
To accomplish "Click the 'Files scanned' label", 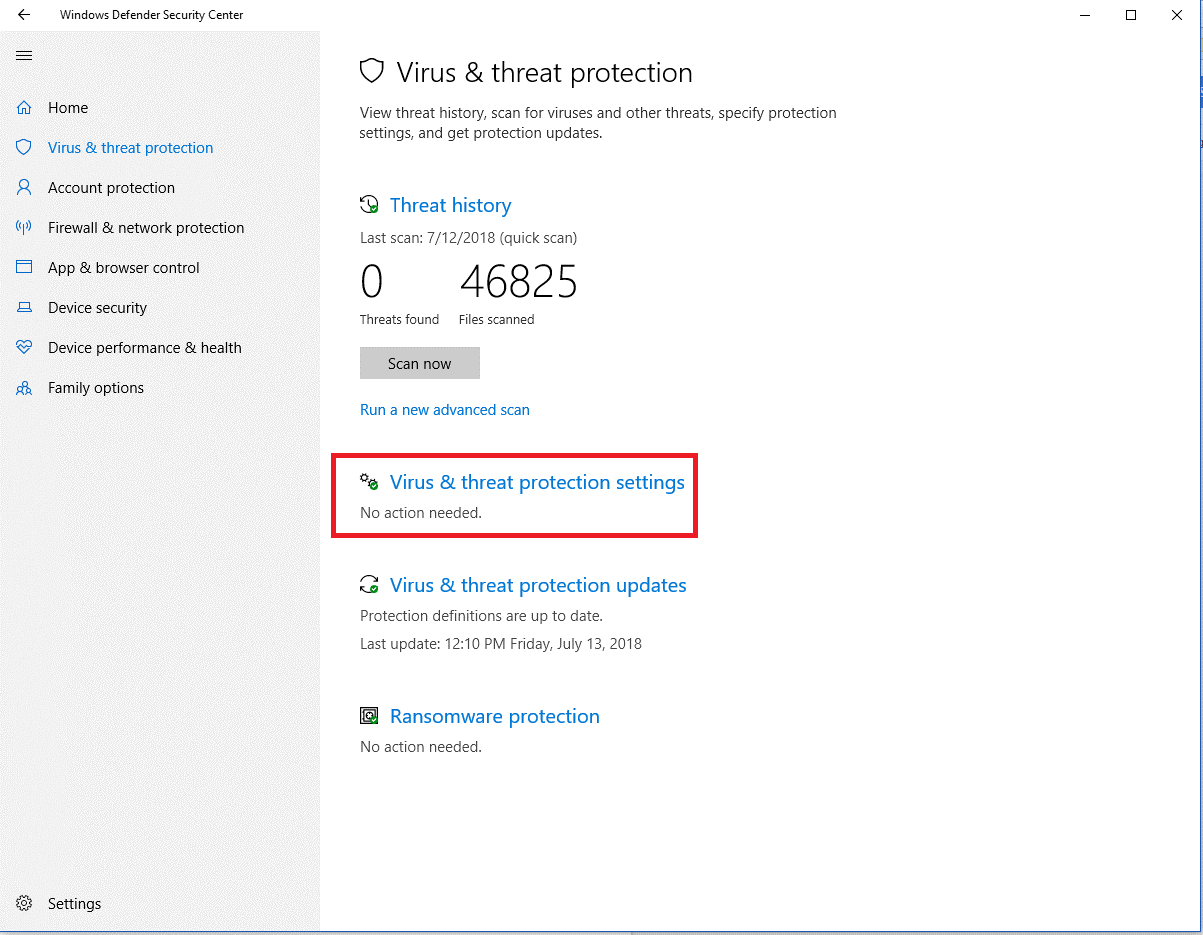I will 496,320.
